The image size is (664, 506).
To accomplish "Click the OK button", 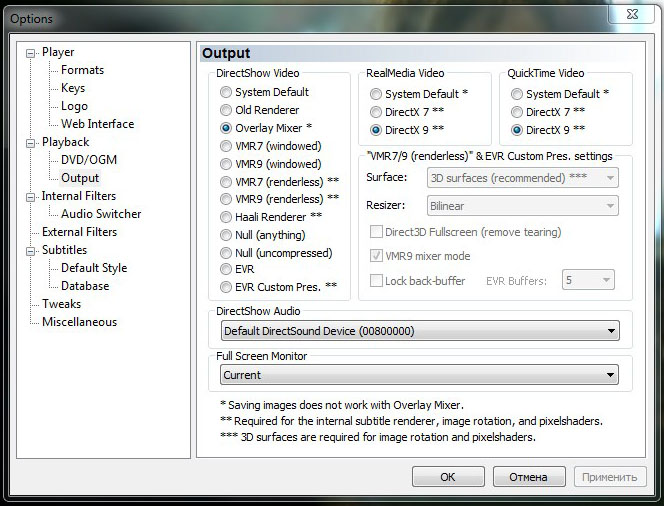I will (448, 477).
